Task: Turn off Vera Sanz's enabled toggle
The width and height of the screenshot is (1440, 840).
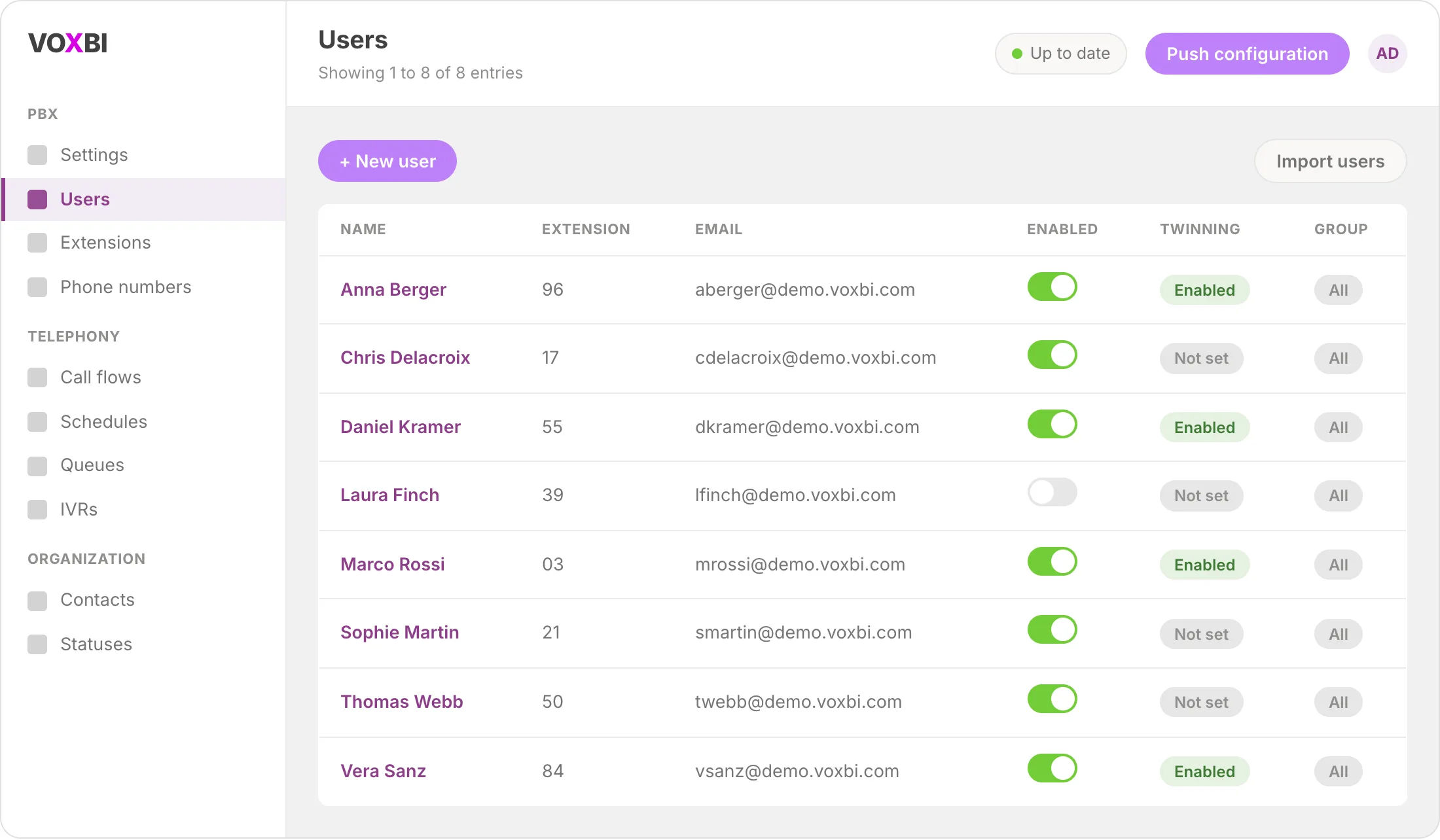Action: 1052,769
